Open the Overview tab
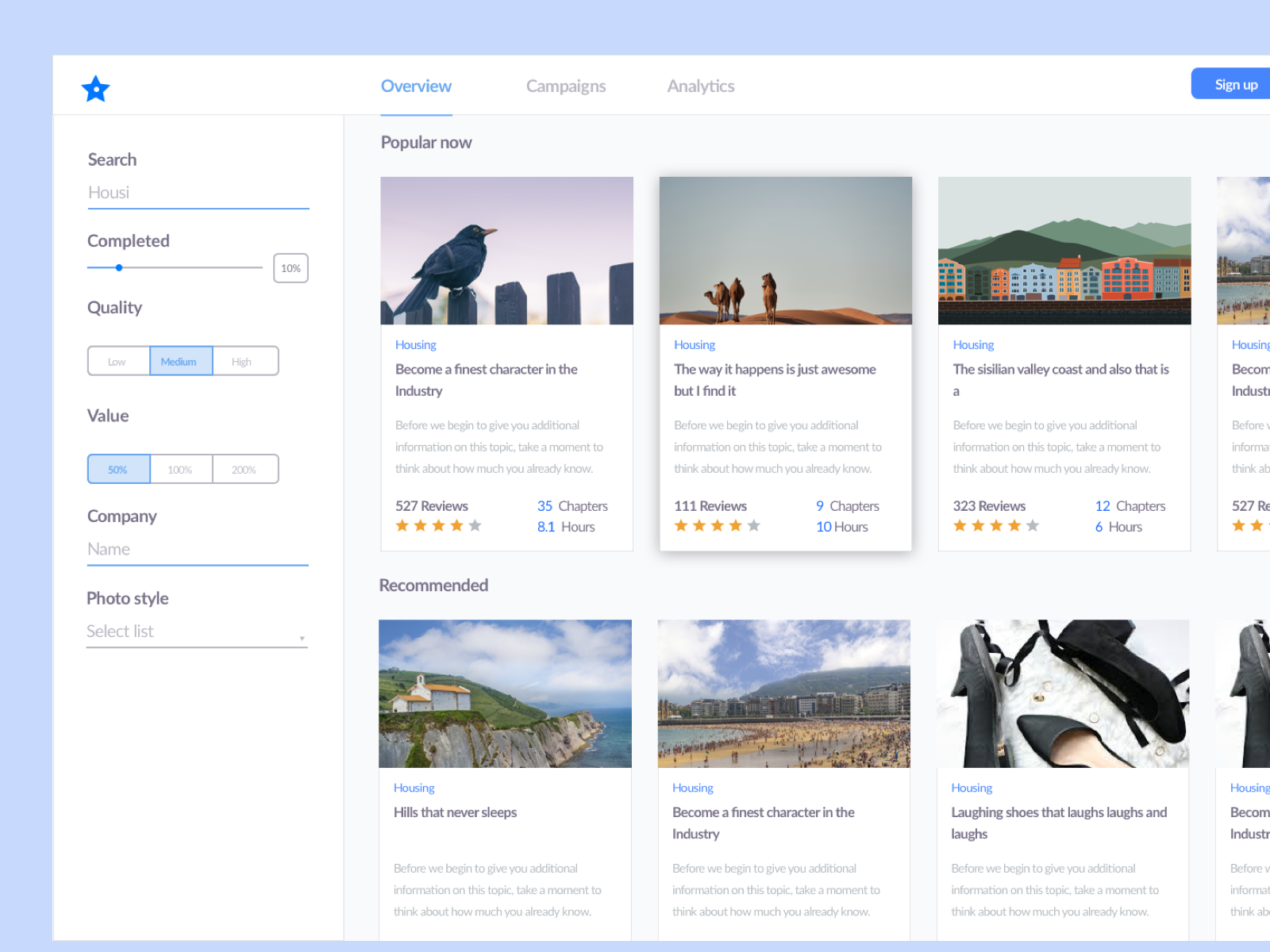Screen dimensions: 1270x952 tap(416, 86)
